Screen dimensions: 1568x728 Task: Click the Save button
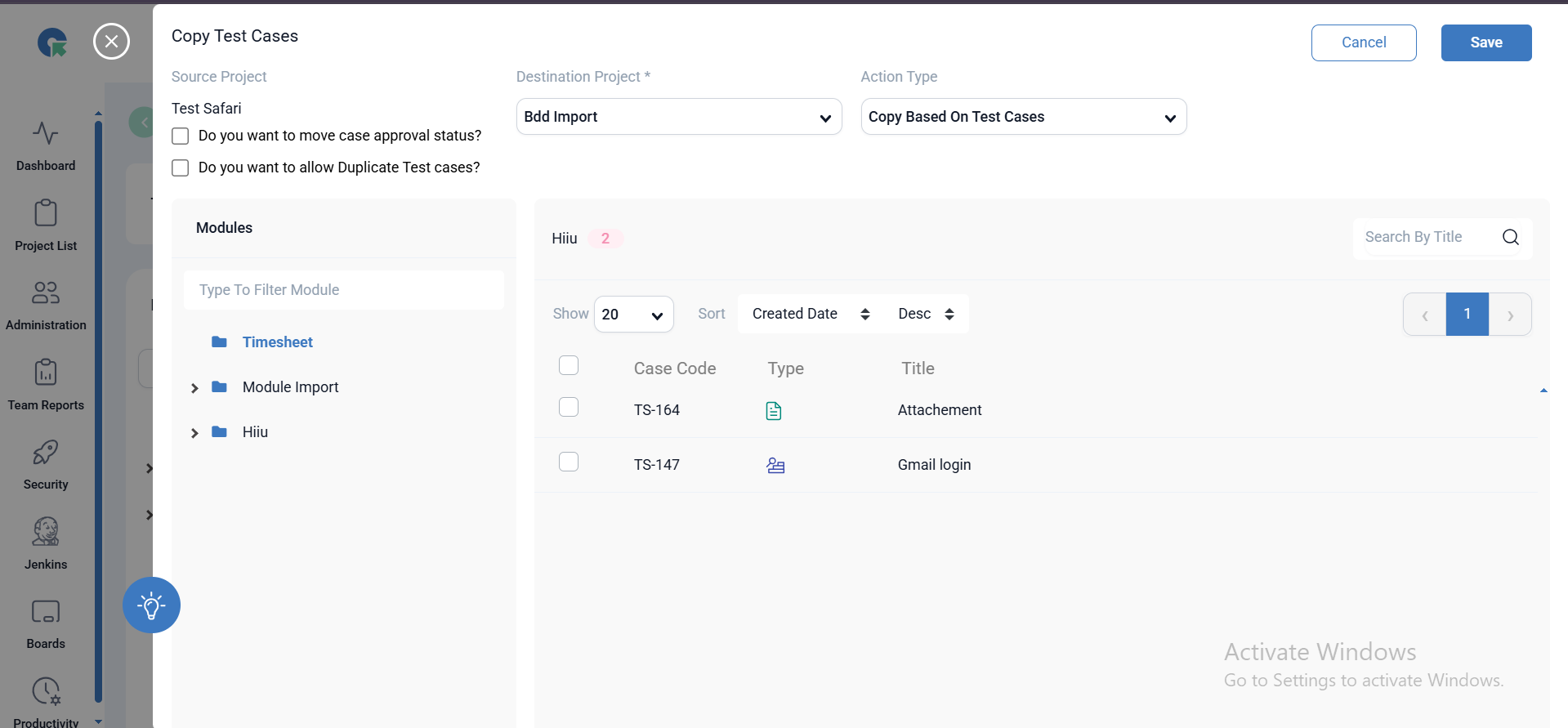[1485, 42]
